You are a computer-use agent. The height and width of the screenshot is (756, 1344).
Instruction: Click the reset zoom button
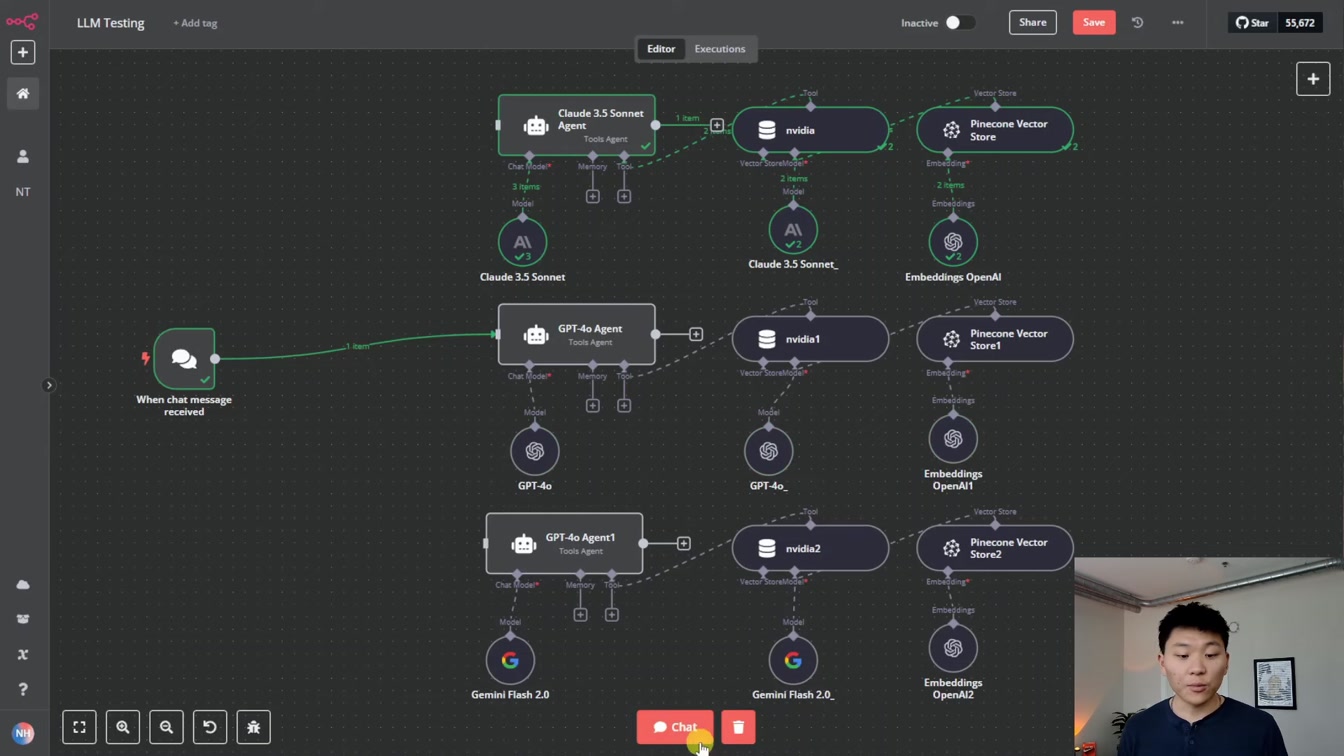210,727
